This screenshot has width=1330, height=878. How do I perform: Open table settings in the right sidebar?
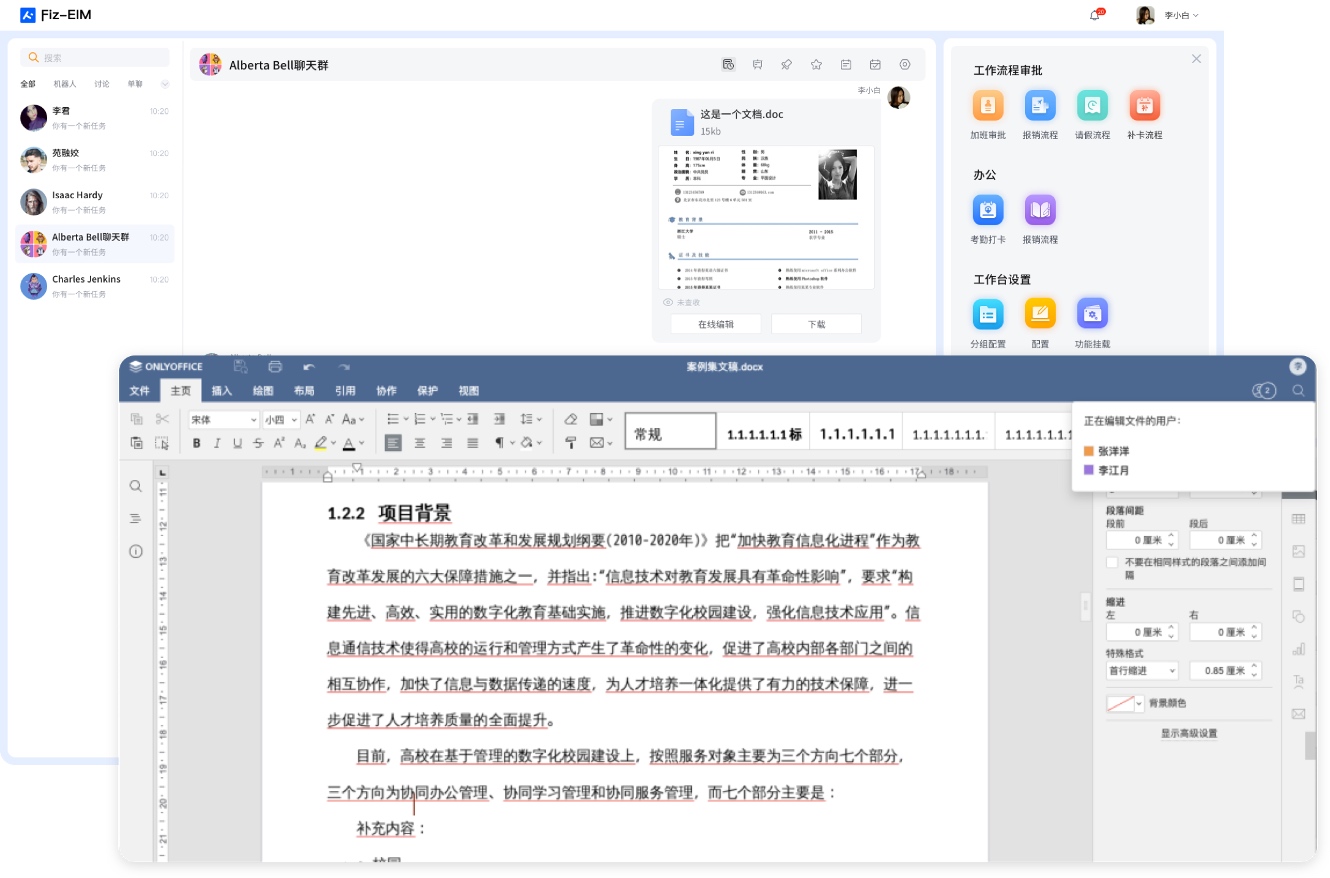tap(1299, 519)
